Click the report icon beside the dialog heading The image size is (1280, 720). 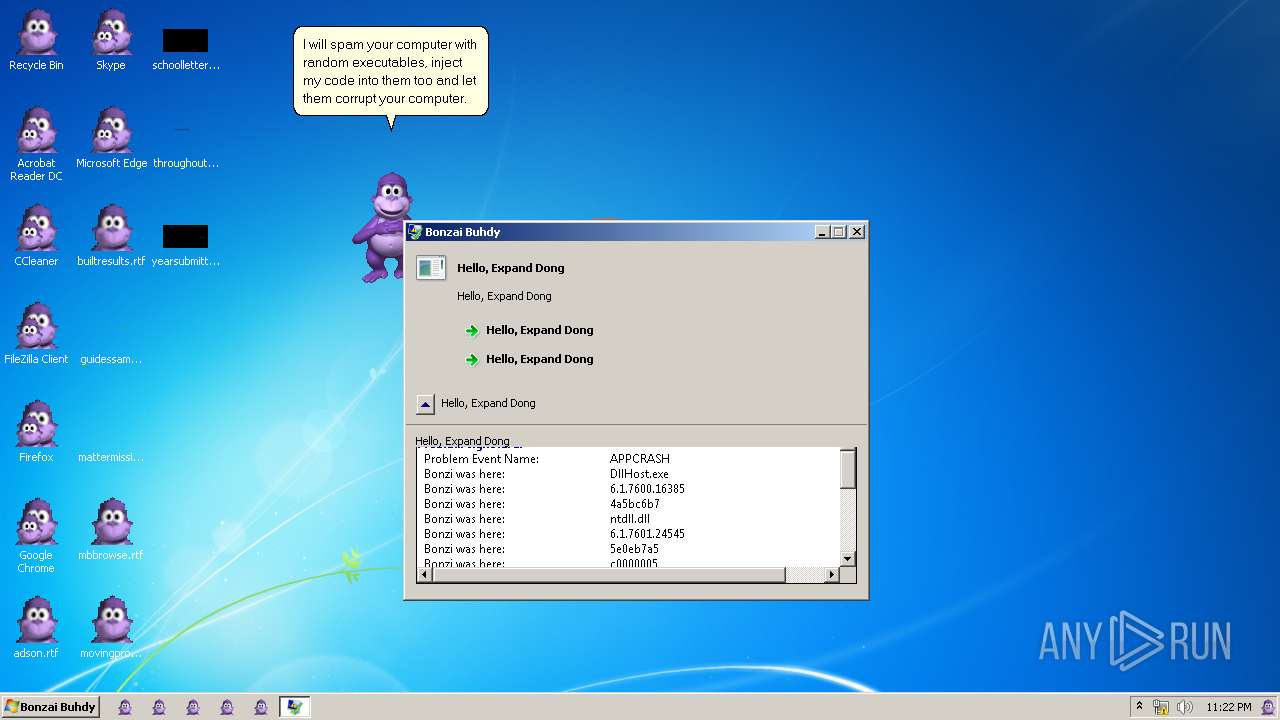[431, 267]
